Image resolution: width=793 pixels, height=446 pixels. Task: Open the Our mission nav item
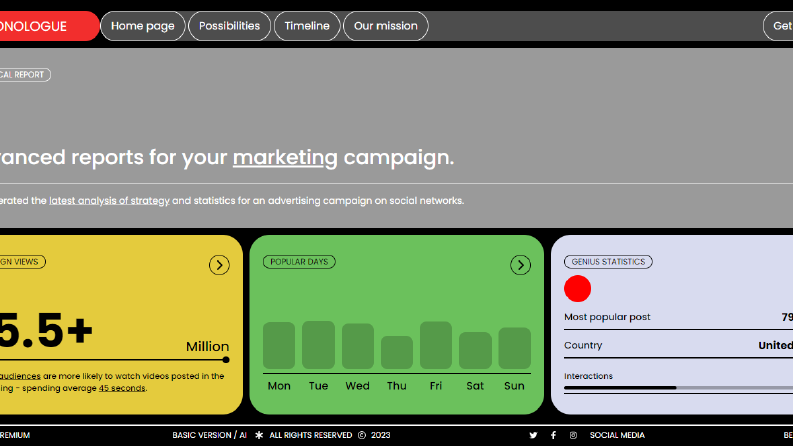point(385,26)
